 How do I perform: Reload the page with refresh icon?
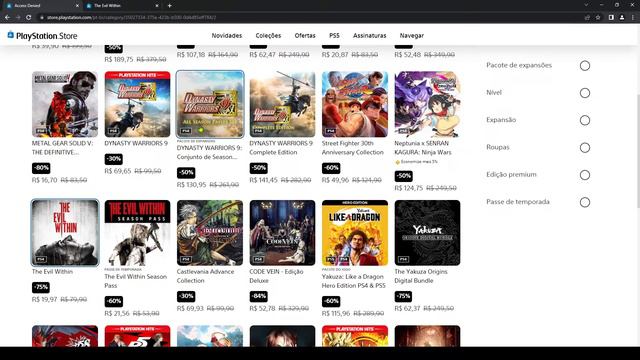tap(29, 18)
